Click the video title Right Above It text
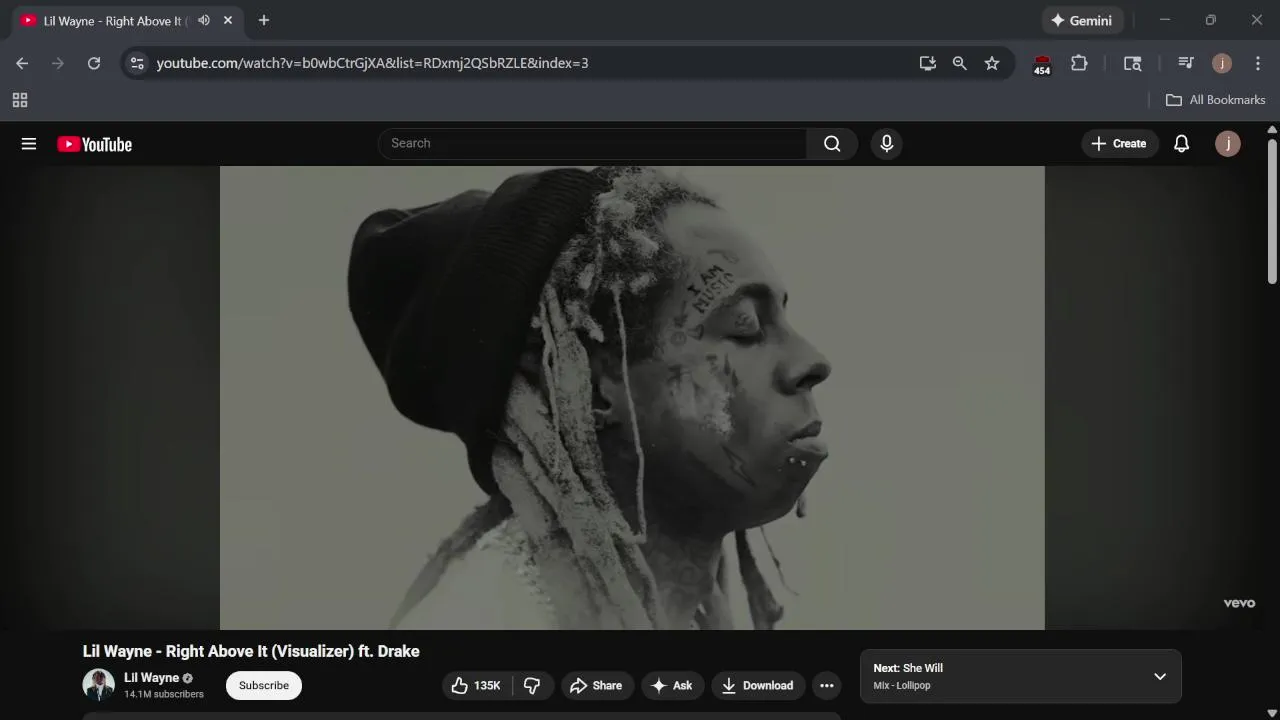The height and width of the screenshot is (720, 1280). (251, 651)
